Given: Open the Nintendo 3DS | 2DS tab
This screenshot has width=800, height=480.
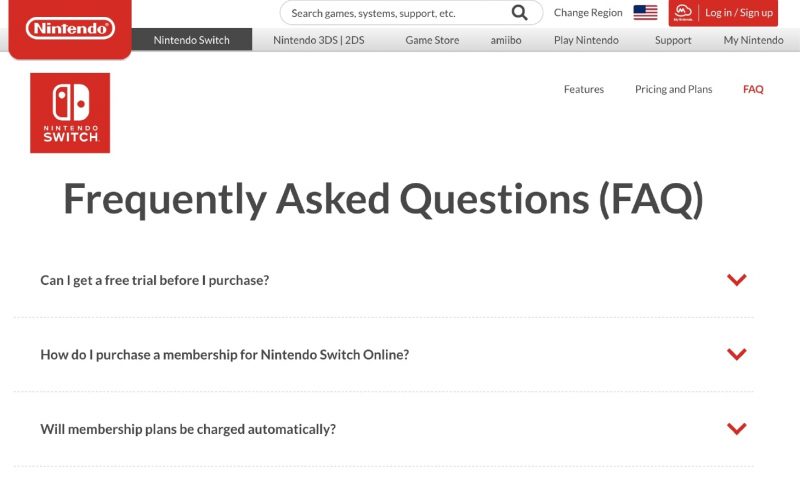Looking at the screenshot, I should pyautogui.click(x=318, y=40).
